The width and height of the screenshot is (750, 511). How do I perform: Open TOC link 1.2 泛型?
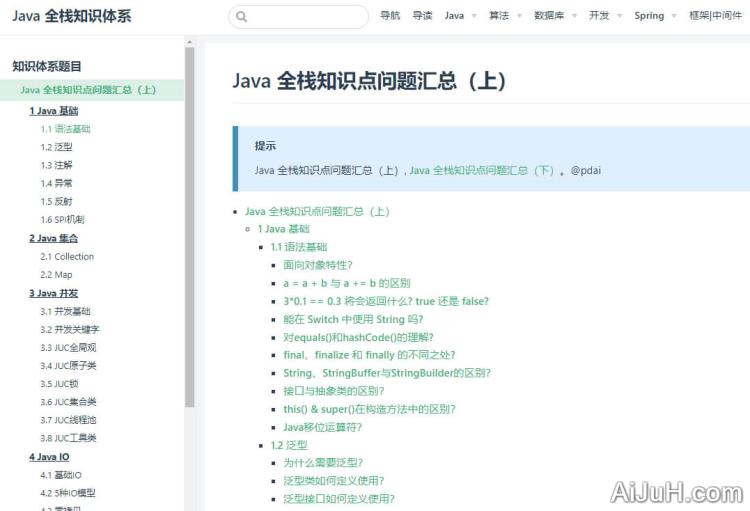tap(289, 445)
